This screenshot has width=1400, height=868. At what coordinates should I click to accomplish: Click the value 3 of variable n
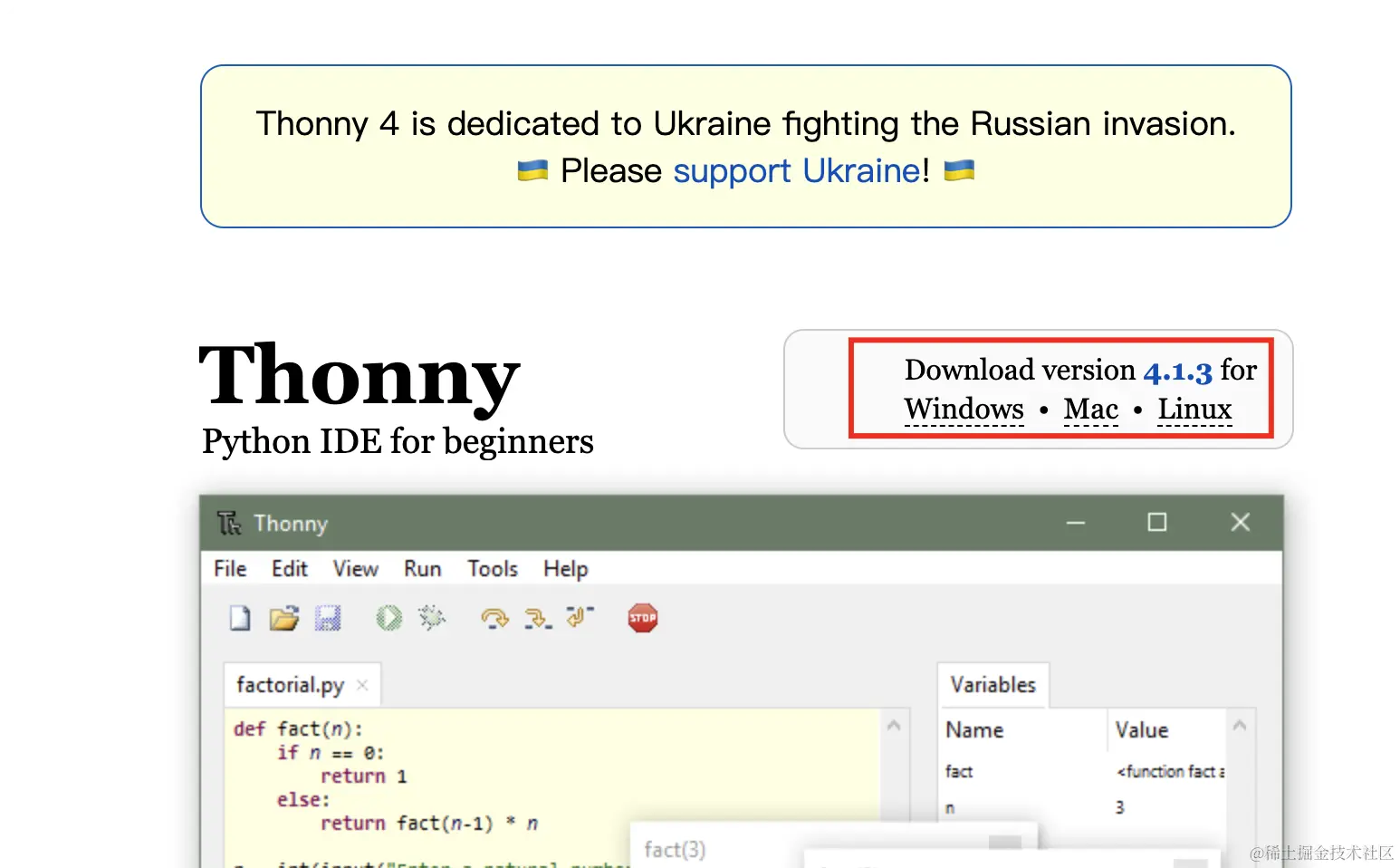click(1120, 807)
